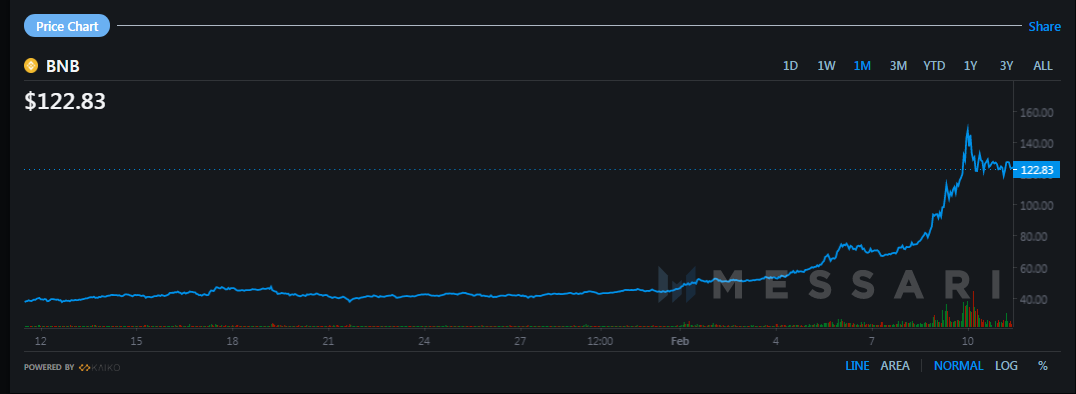This screenshot has width=1076, height=394.
Task: Switch the scale to percent (%)
Action: pyautogui.click(x=1042, y=366)
